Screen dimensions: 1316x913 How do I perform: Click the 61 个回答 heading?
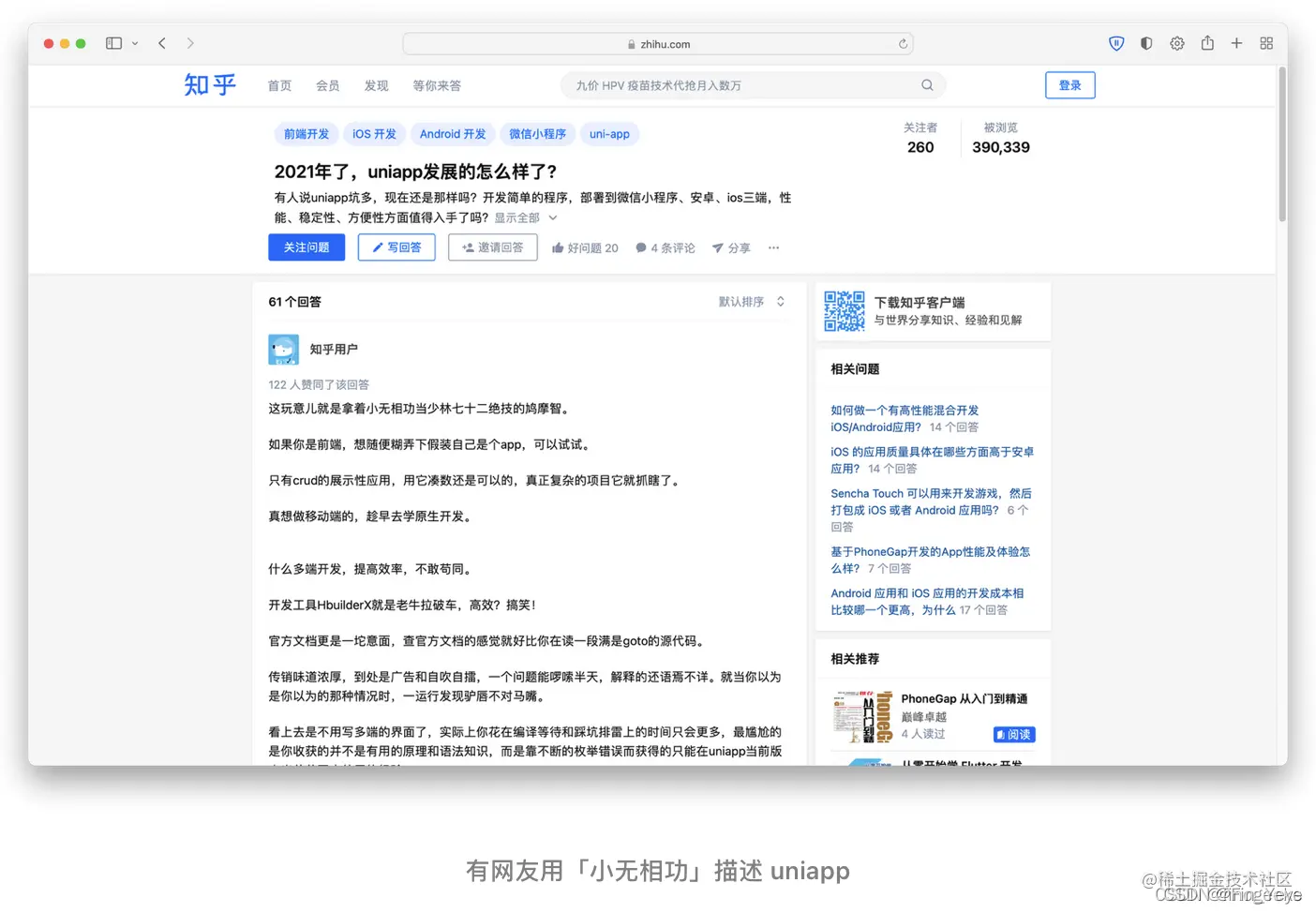(x=295, y=302)
